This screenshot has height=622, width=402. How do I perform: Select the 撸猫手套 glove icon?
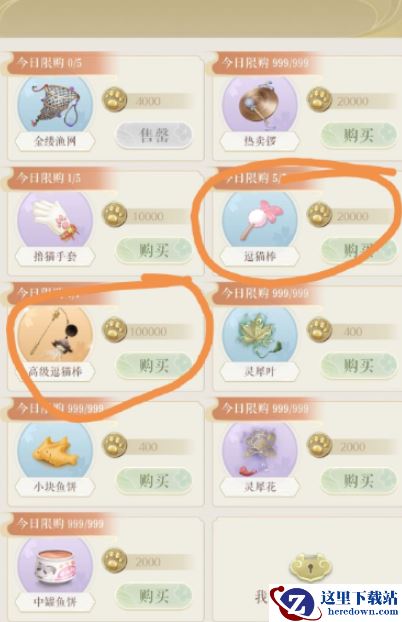coord(55,220)
